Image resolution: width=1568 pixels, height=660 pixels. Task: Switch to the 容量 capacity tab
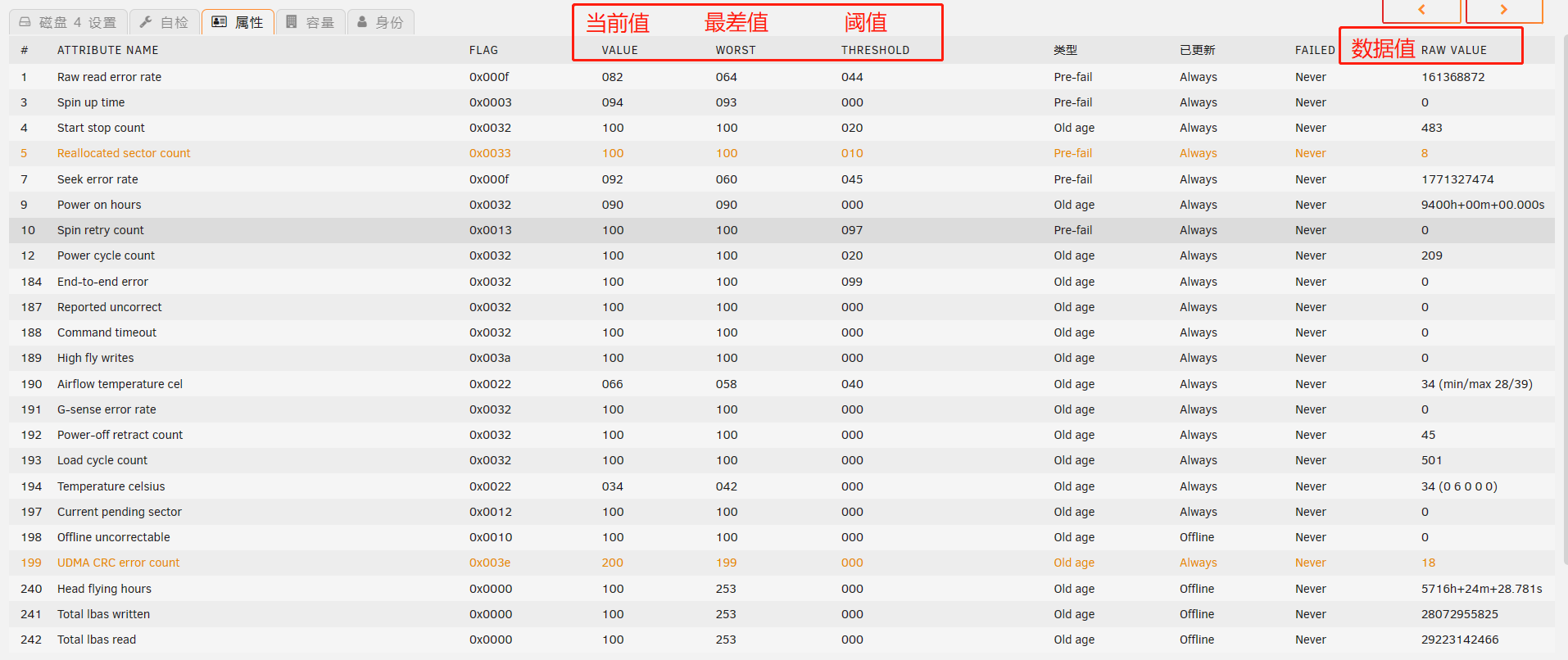(x=310, y=22)
